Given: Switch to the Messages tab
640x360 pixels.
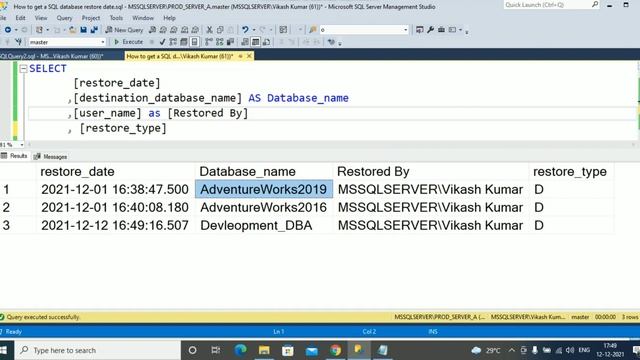Looking at the screenshot, I should point(51,156).
